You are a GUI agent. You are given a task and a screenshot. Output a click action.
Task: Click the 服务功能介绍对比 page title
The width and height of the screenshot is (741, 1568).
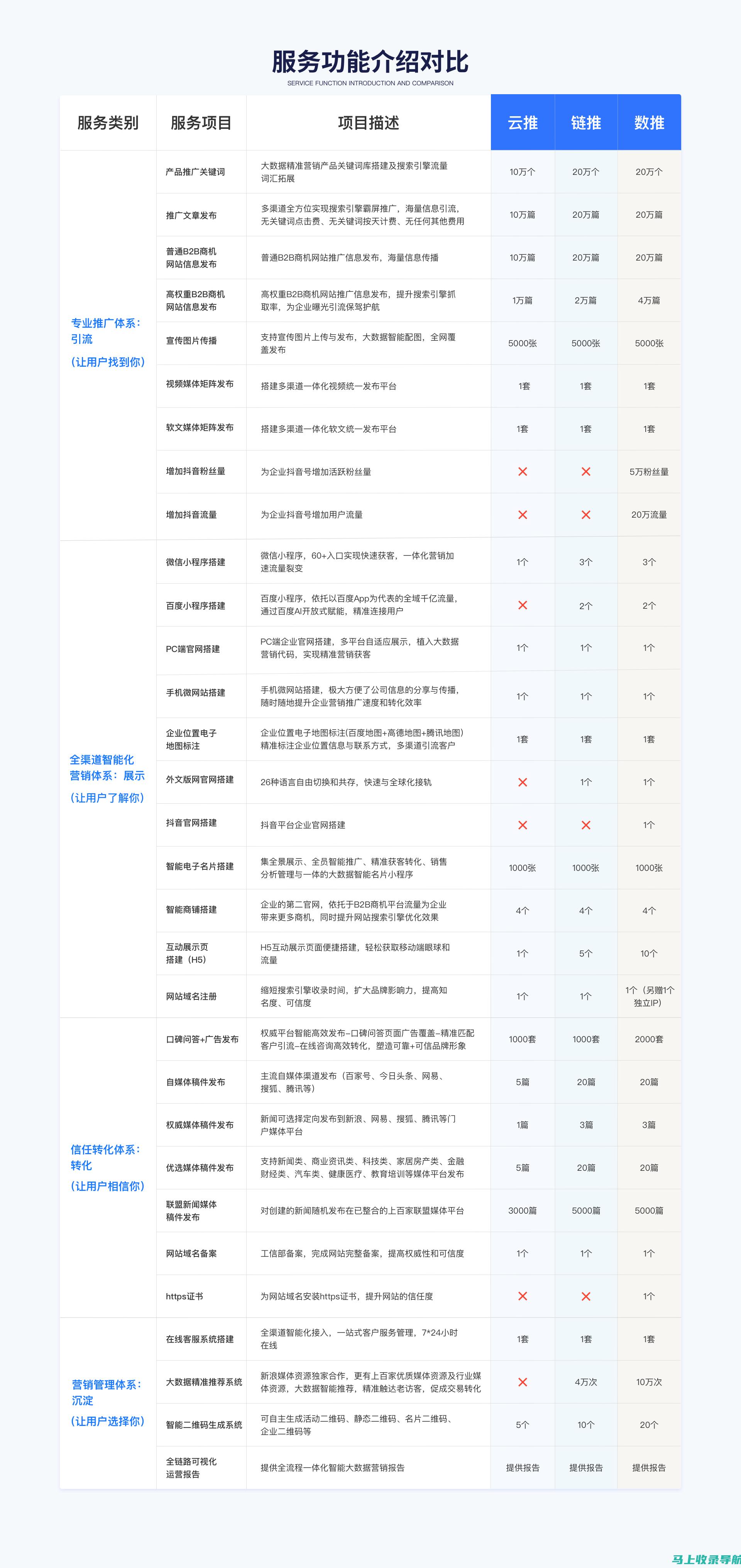(x=370, y=61)
